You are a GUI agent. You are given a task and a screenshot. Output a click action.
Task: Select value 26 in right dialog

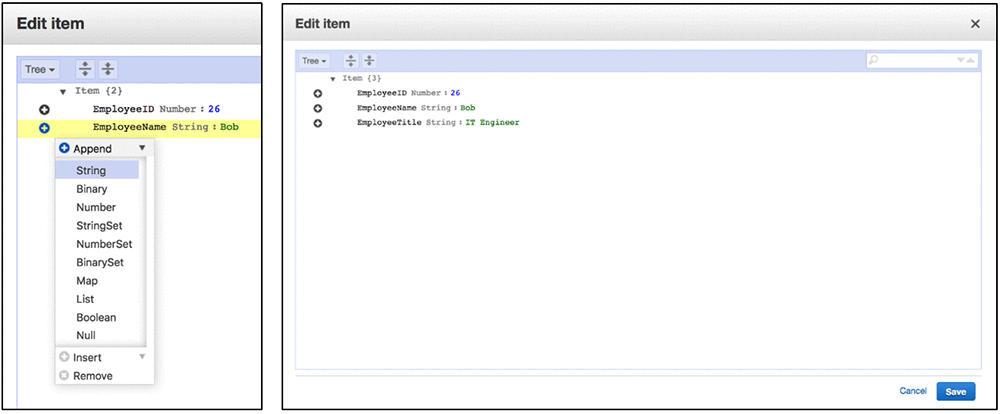455,93
